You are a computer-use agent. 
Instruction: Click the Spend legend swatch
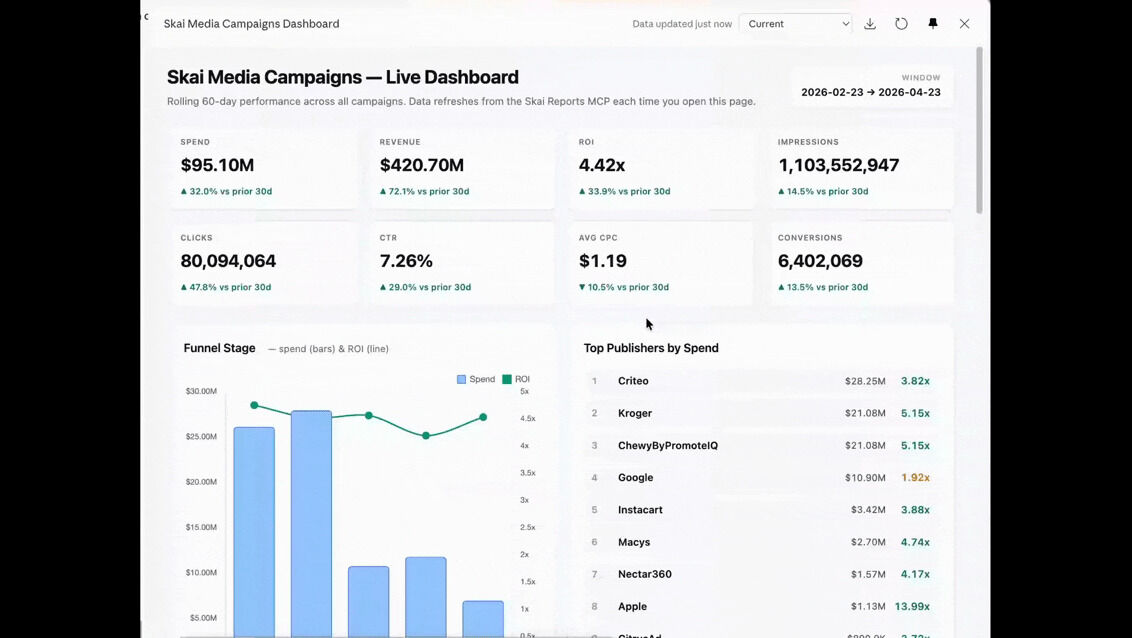click(x=461, y=379)
